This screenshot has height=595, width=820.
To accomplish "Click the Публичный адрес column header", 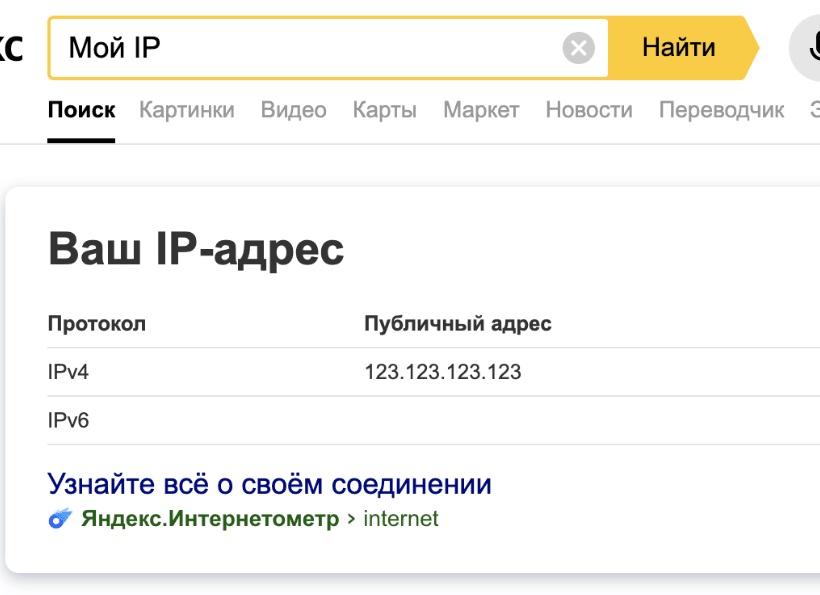I will pos(458,324).
